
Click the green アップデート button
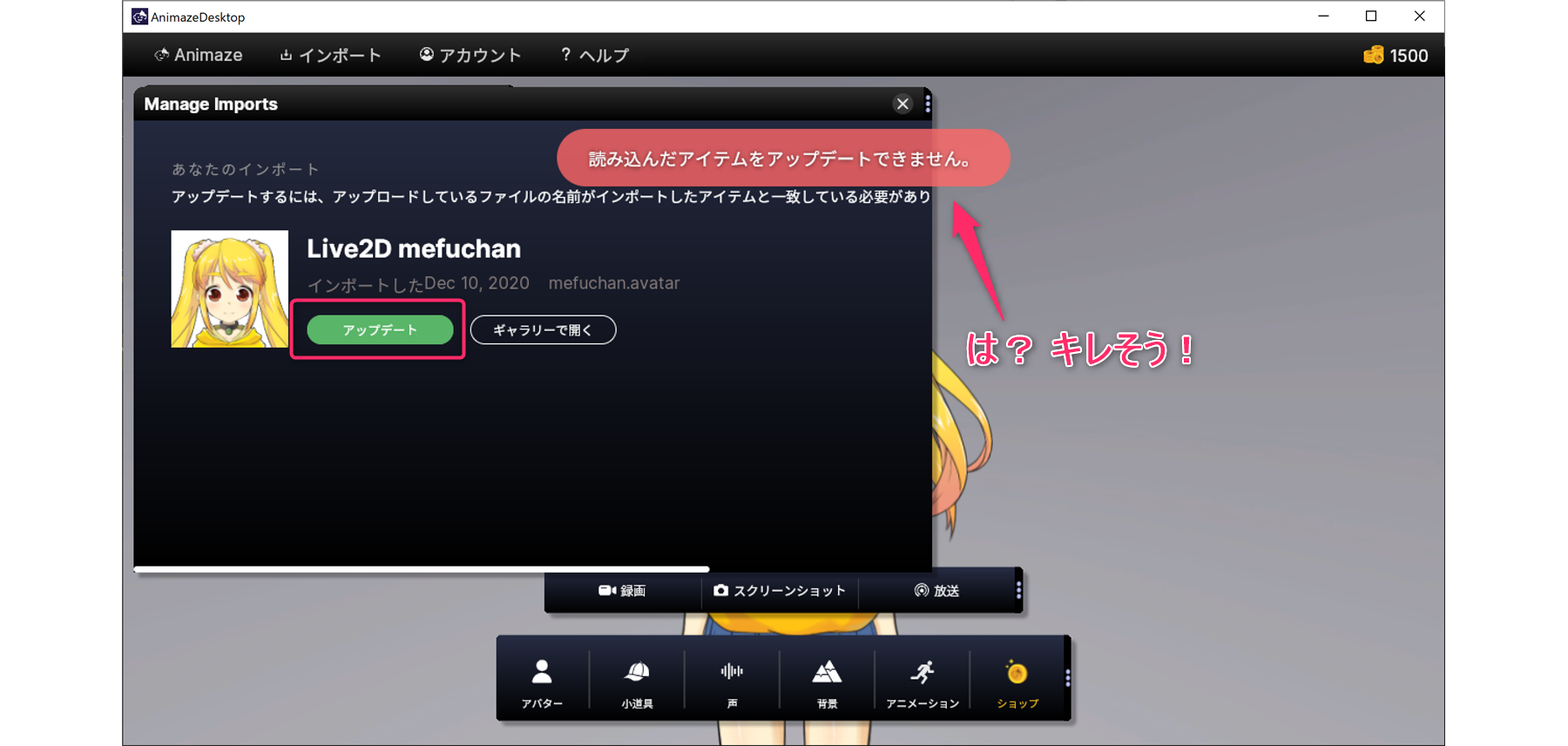[x=380, y=330]
